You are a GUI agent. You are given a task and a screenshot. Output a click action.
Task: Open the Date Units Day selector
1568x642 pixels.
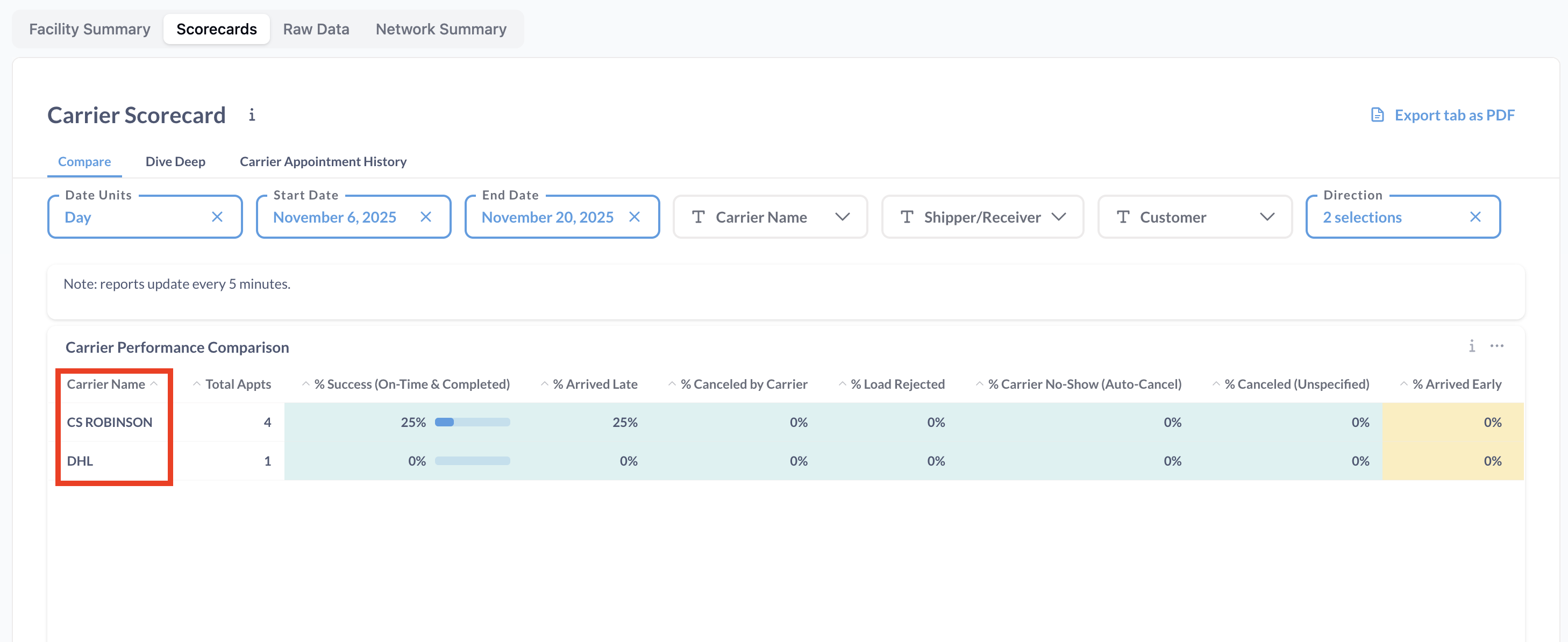tap(145, 217)
